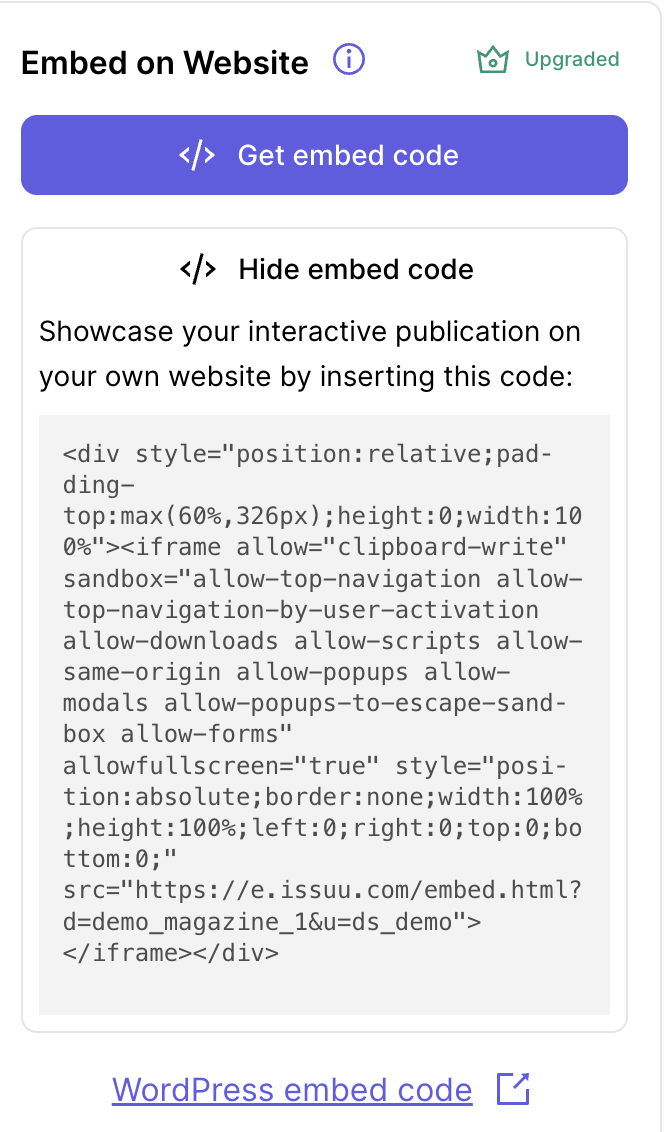
Task: Click the "Showcase your interactive publication" text line
Action: click(x=310, y=331)
